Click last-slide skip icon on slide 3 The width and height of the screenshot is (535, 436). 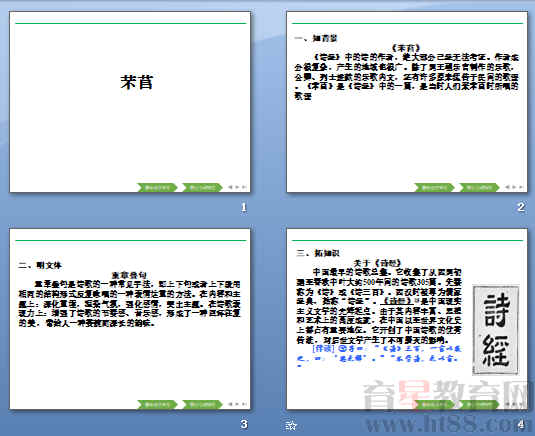(x=244, y=404)
